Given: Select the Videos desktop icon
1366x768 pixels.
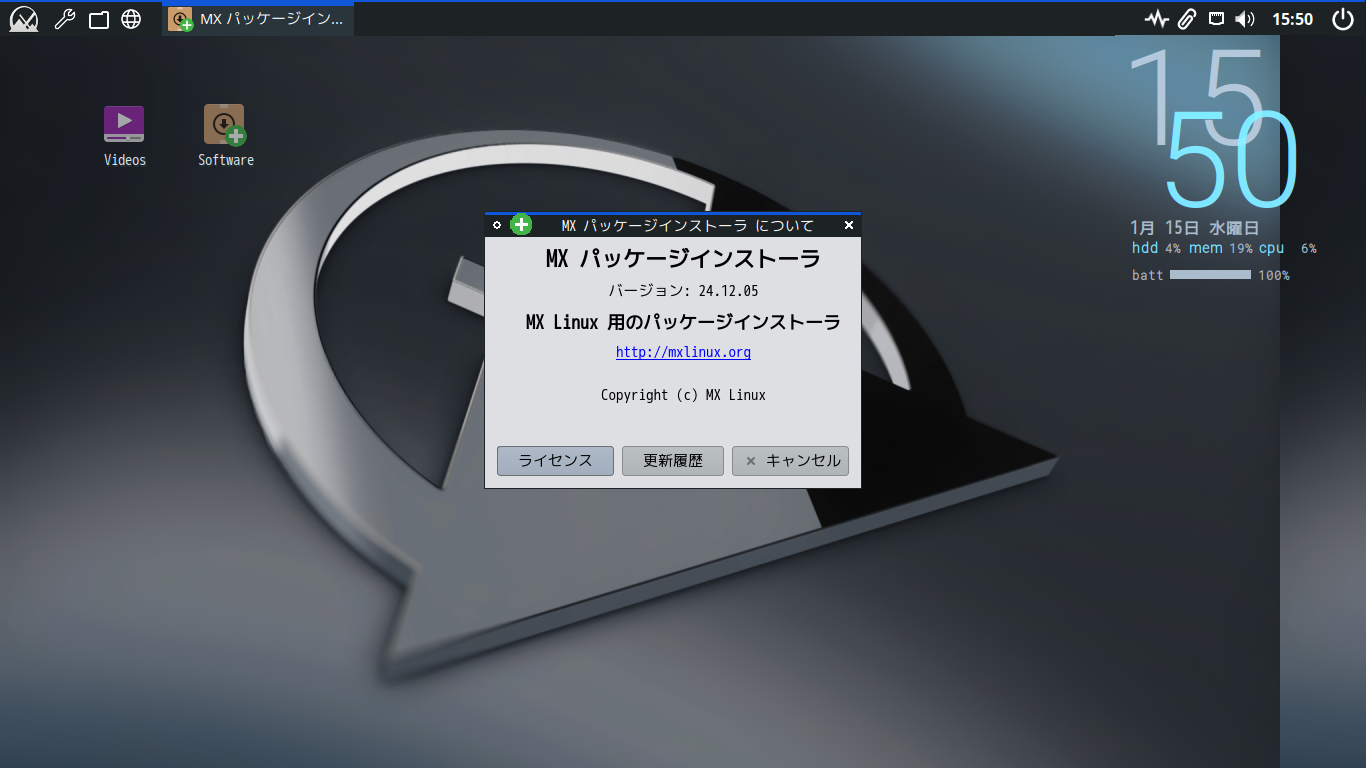Looking at the screenshot, I should pos(124,136).
